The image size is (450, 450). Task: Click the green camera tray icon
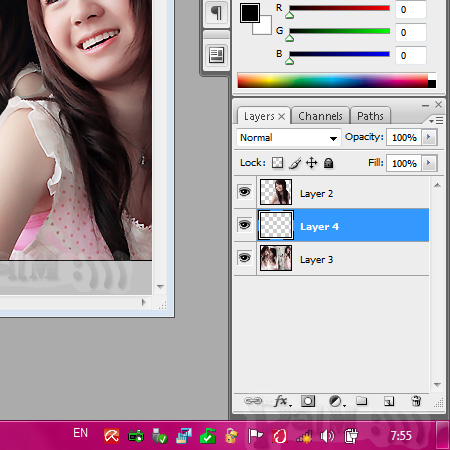pos(136,436)
